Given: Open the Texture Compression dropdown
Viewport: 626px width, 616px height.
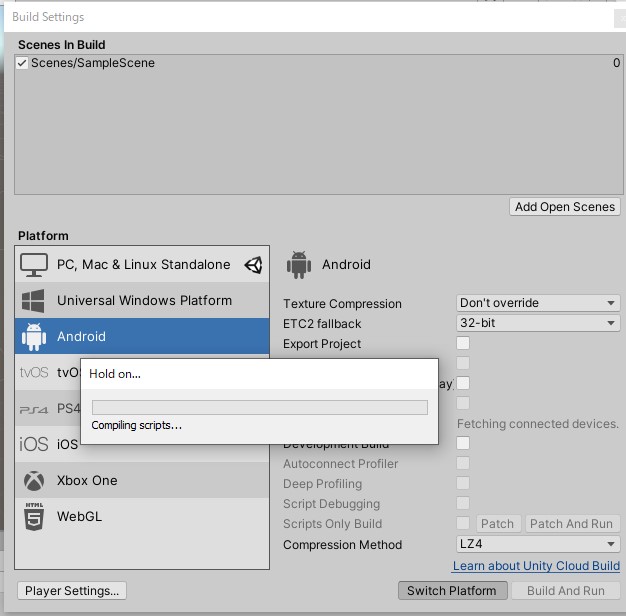Looking at the screenshot, I should coord(538,303).
